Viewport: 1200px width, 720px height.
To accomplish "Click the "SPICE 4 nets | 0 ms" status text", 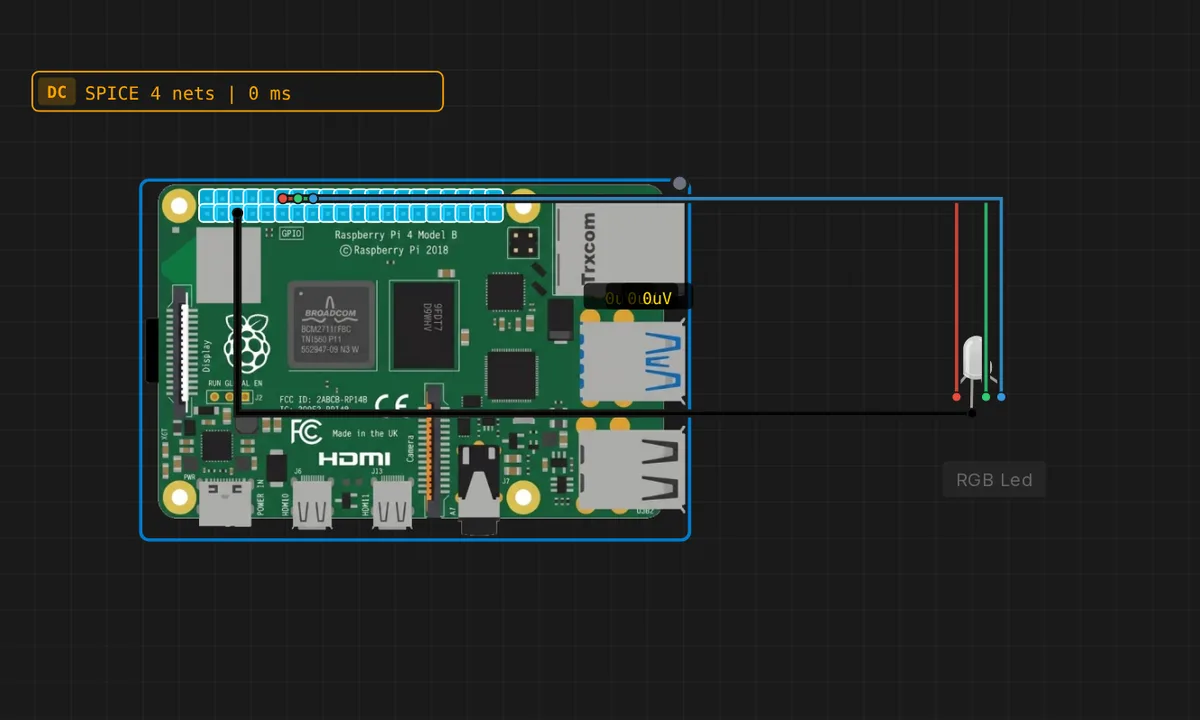I will (188, 93).
